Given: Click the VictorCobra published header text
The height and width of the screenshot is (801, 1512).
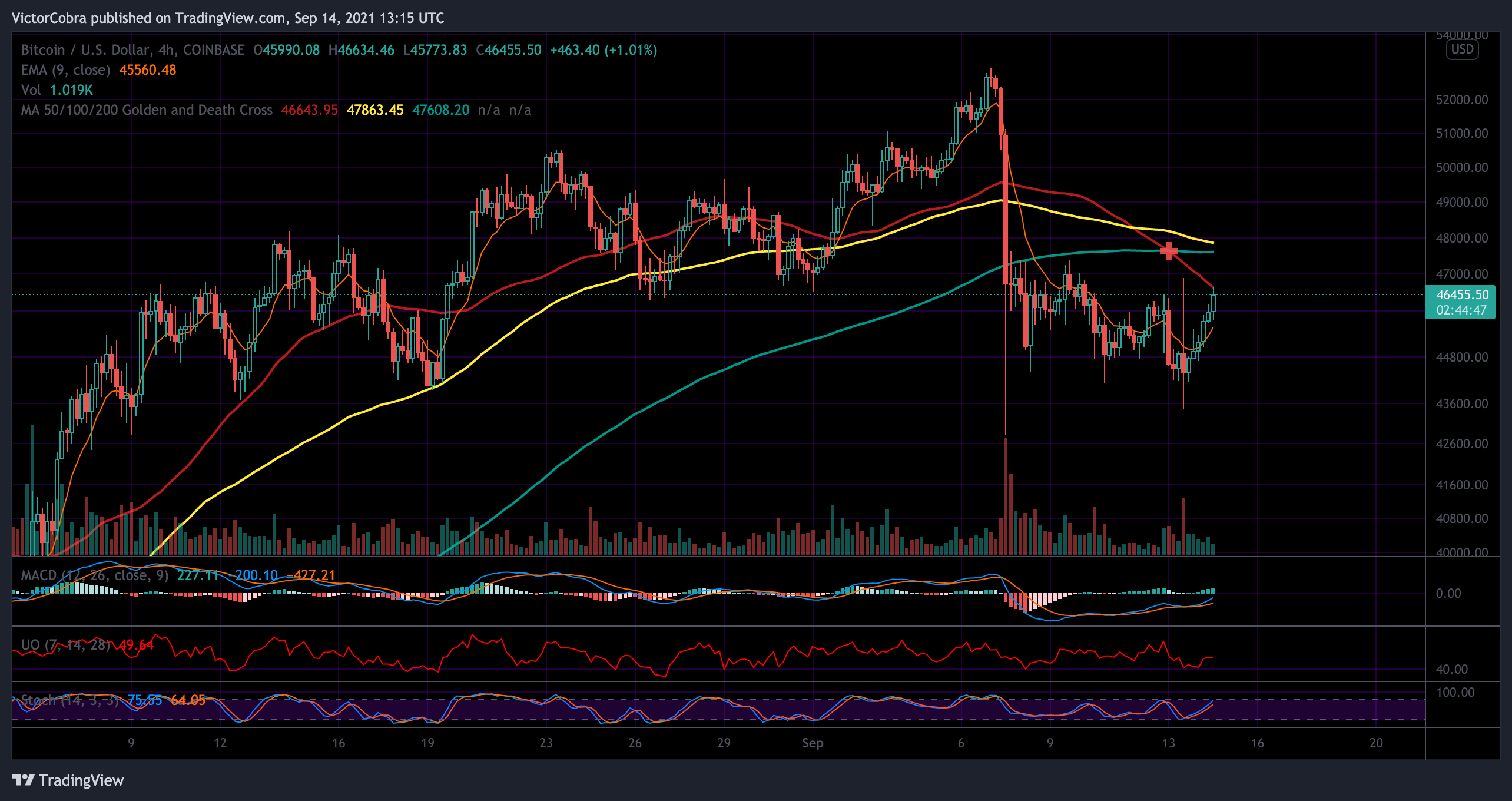Looking at the screenshot, I should [x=228, y=18].
